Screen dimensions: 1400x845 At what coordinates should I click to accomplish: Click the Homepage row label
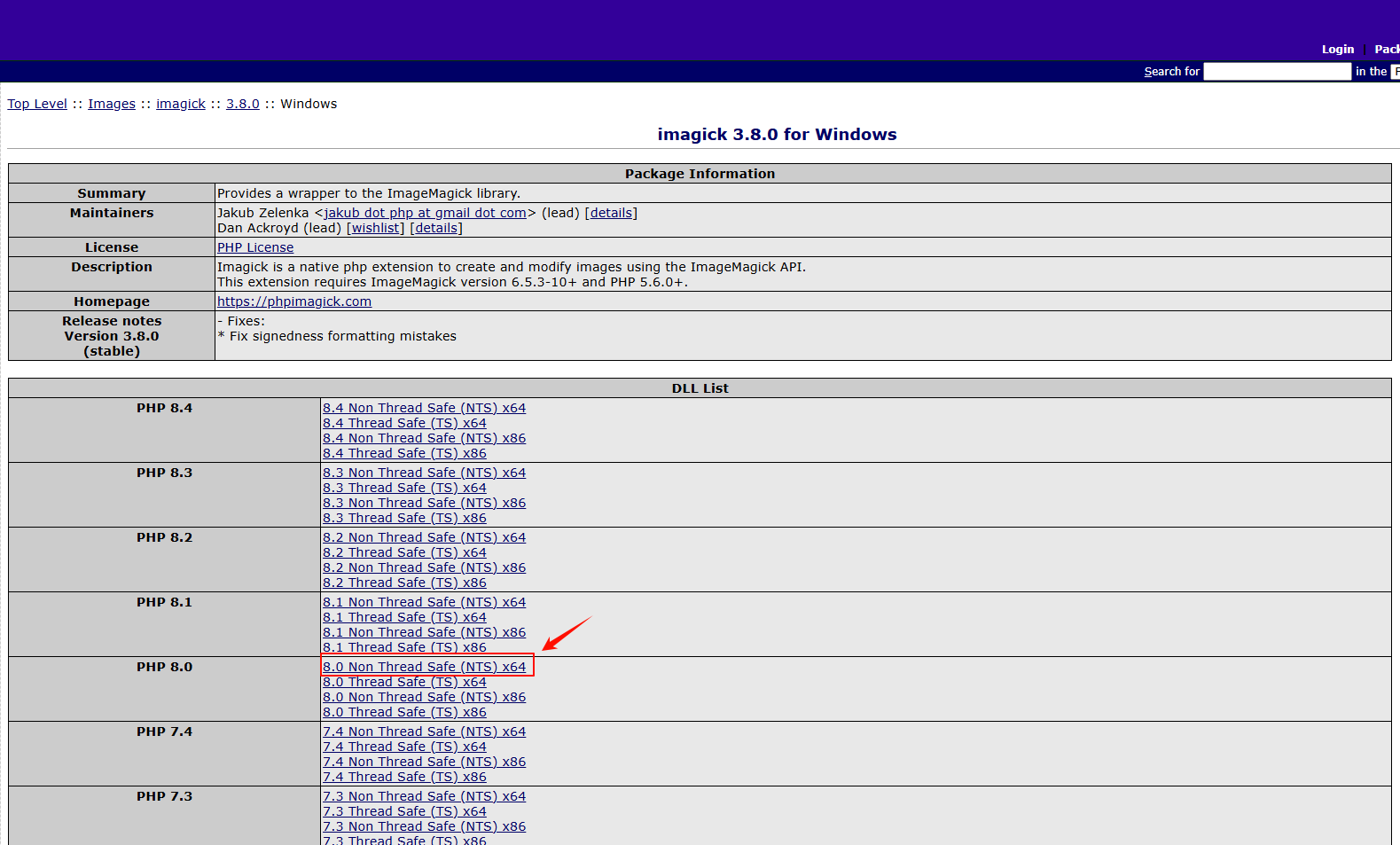tap(112, 301)
